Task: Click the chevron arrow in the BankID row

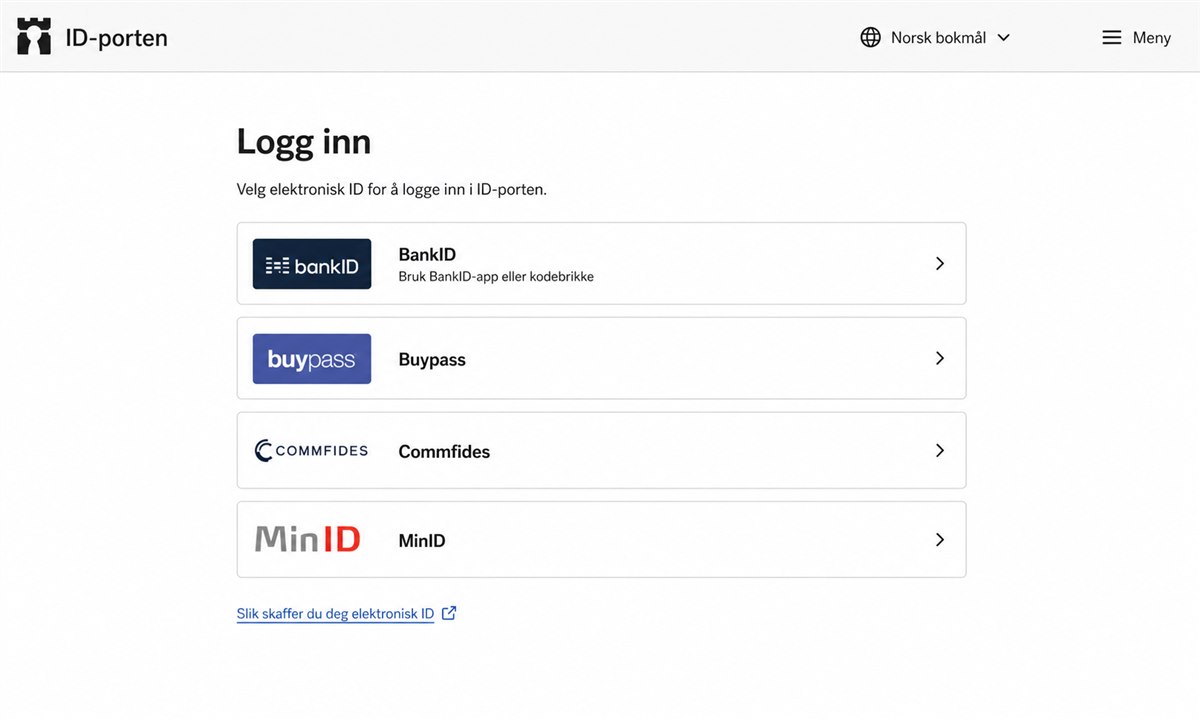Action: point(939,264)
